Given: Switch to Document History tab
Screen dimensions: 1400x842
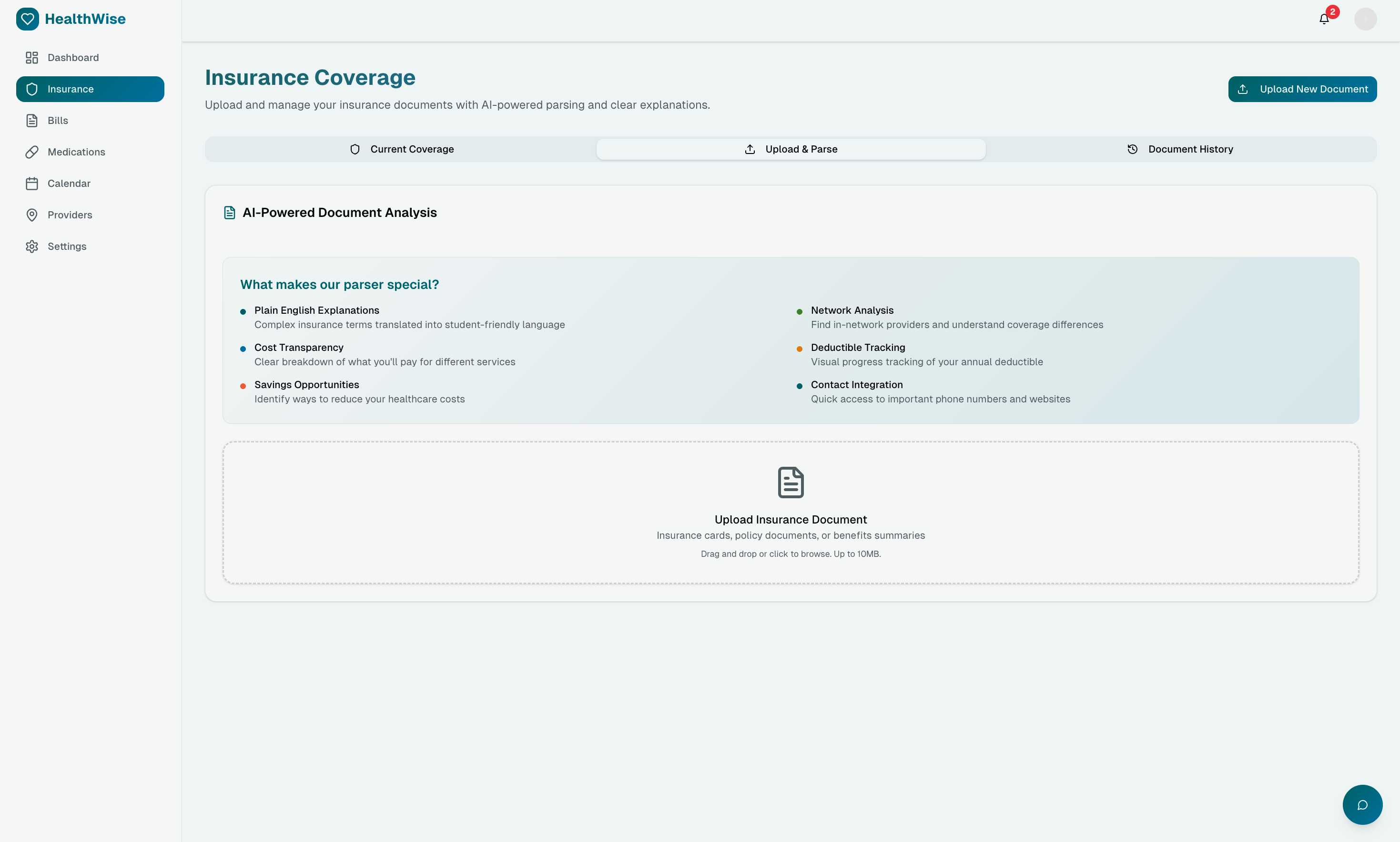Looking at the screenshot, I should [1180, 149].
